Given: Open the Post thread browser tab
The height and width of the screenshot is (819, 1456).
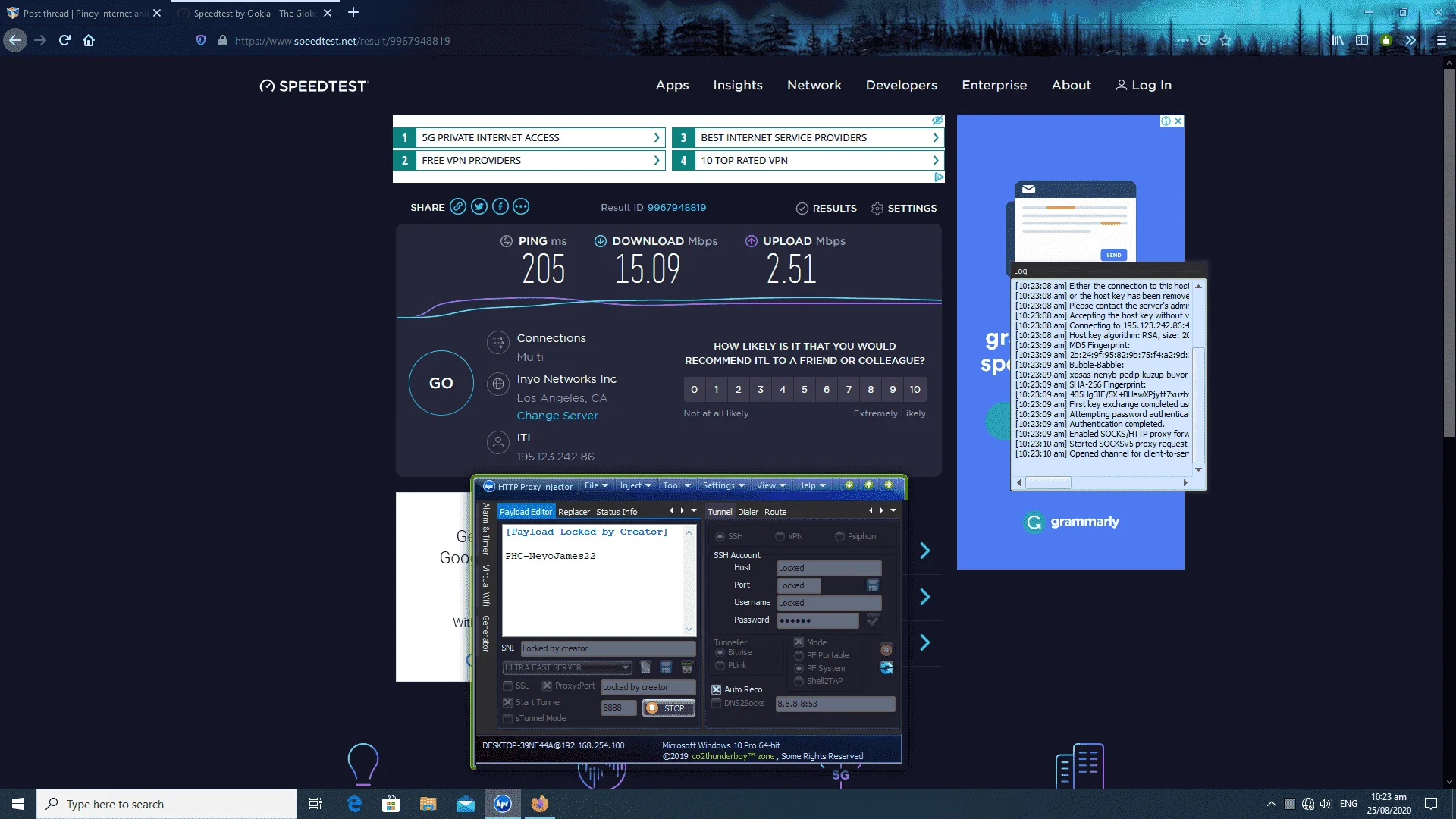Looking at the screenshot, I should (86, 13).
